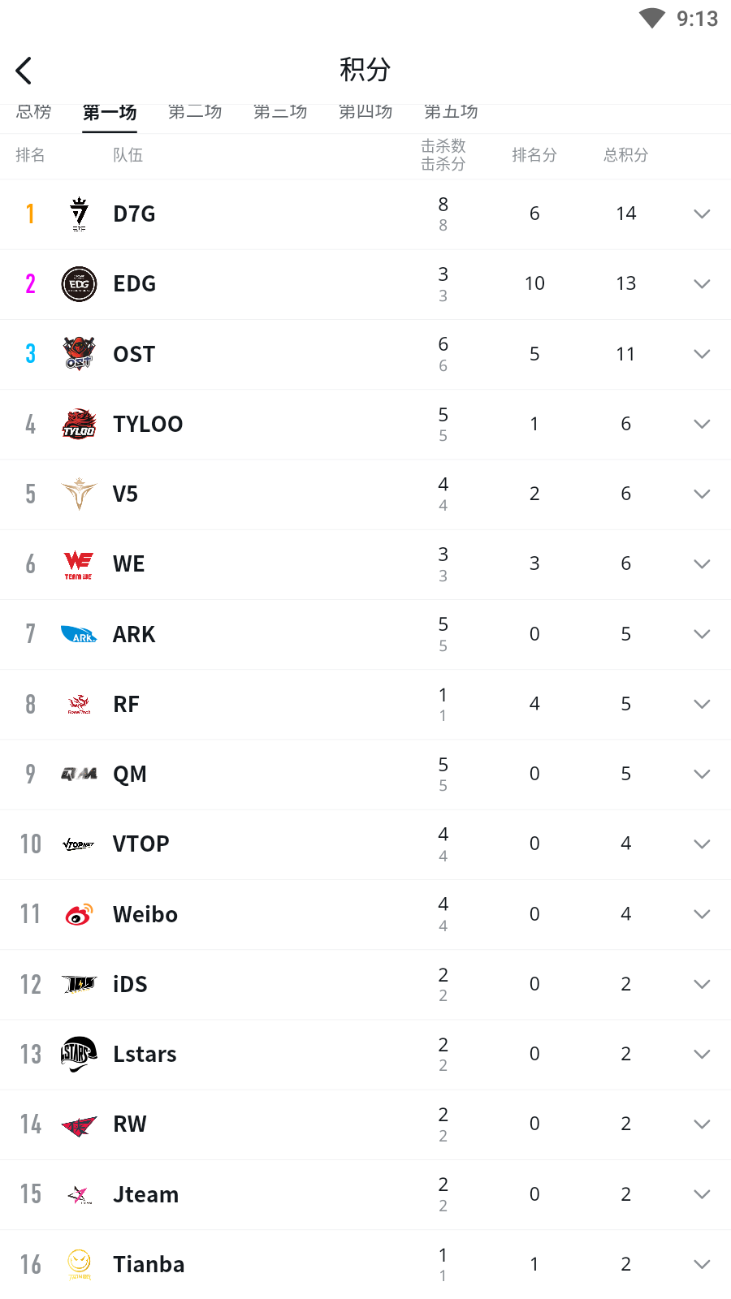This screenshot has width=731, height=1299.
Task: Tap the Team WE logo
Action: pyautogui.click(x=79, y=564)
